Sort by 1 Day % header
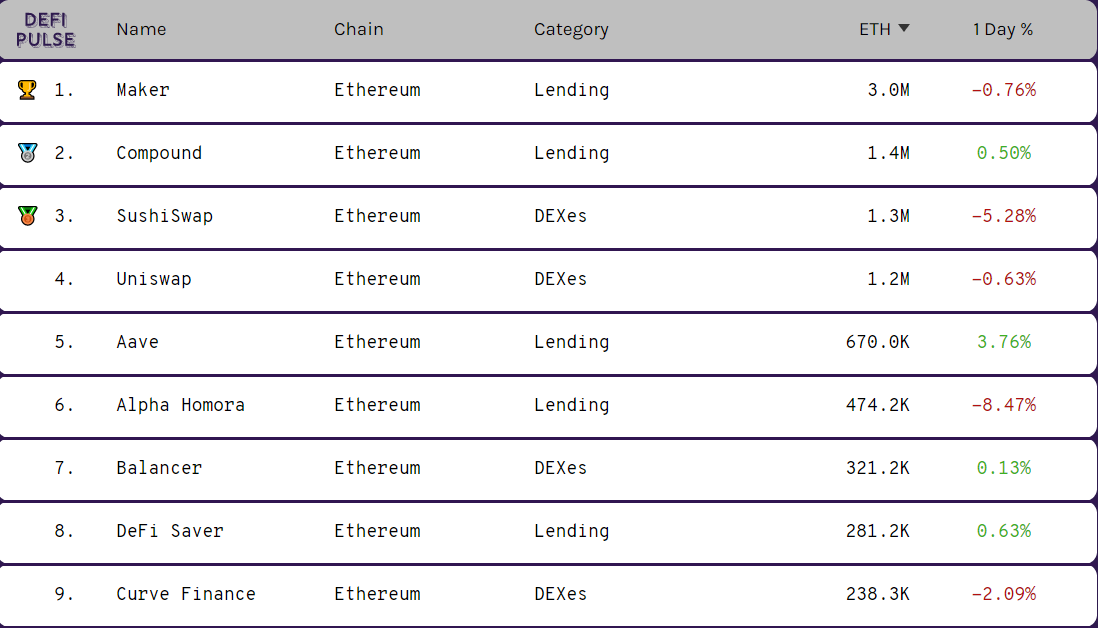Image resolution: width=1098 pixels, height=628 pixels. [1002, 29]
